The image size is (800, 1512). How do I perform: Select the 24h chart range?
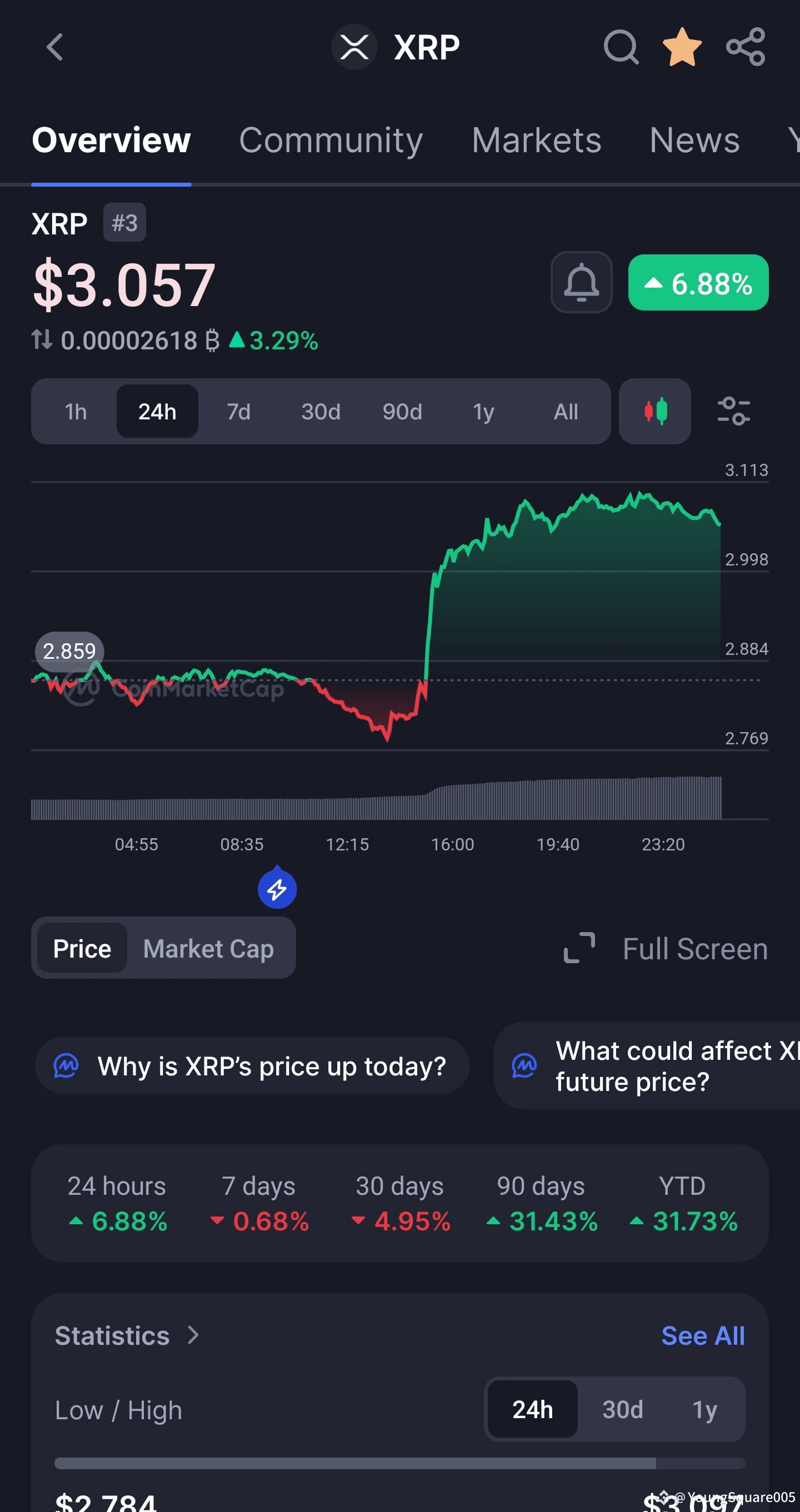(x=157, y=412)
